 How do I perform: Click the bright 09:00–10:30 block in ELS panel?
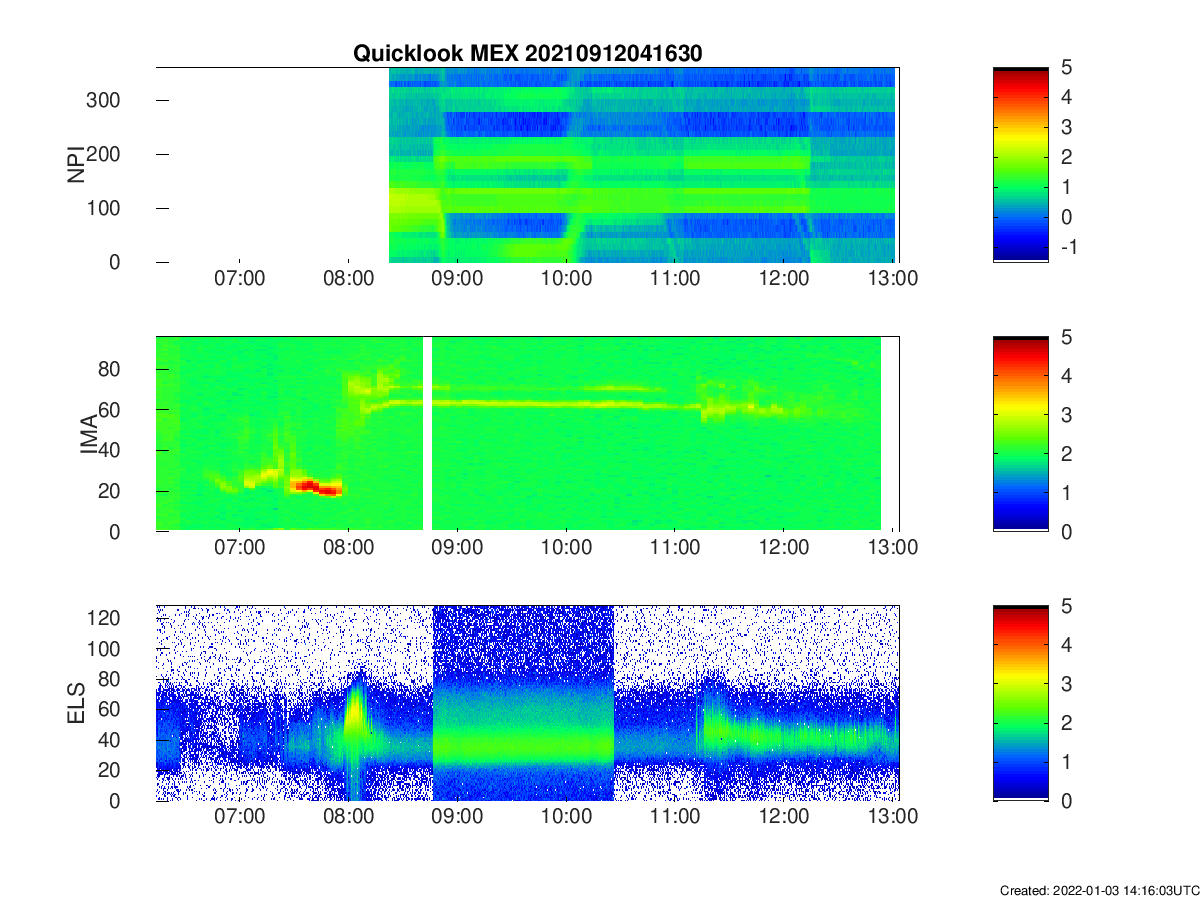coord(523,703)
